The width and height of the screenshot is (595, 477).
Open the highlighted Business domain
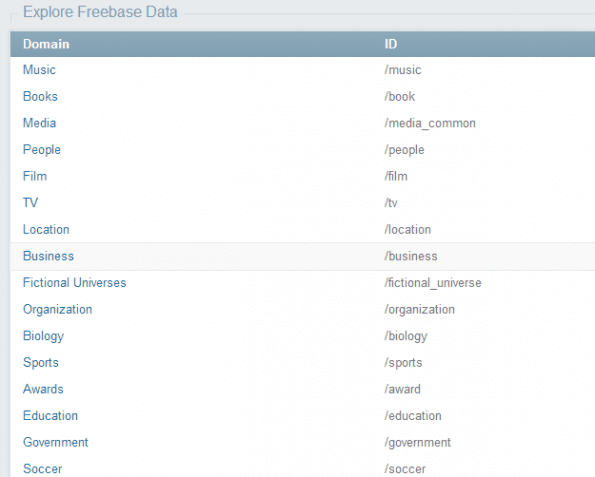tap(48, 256)
